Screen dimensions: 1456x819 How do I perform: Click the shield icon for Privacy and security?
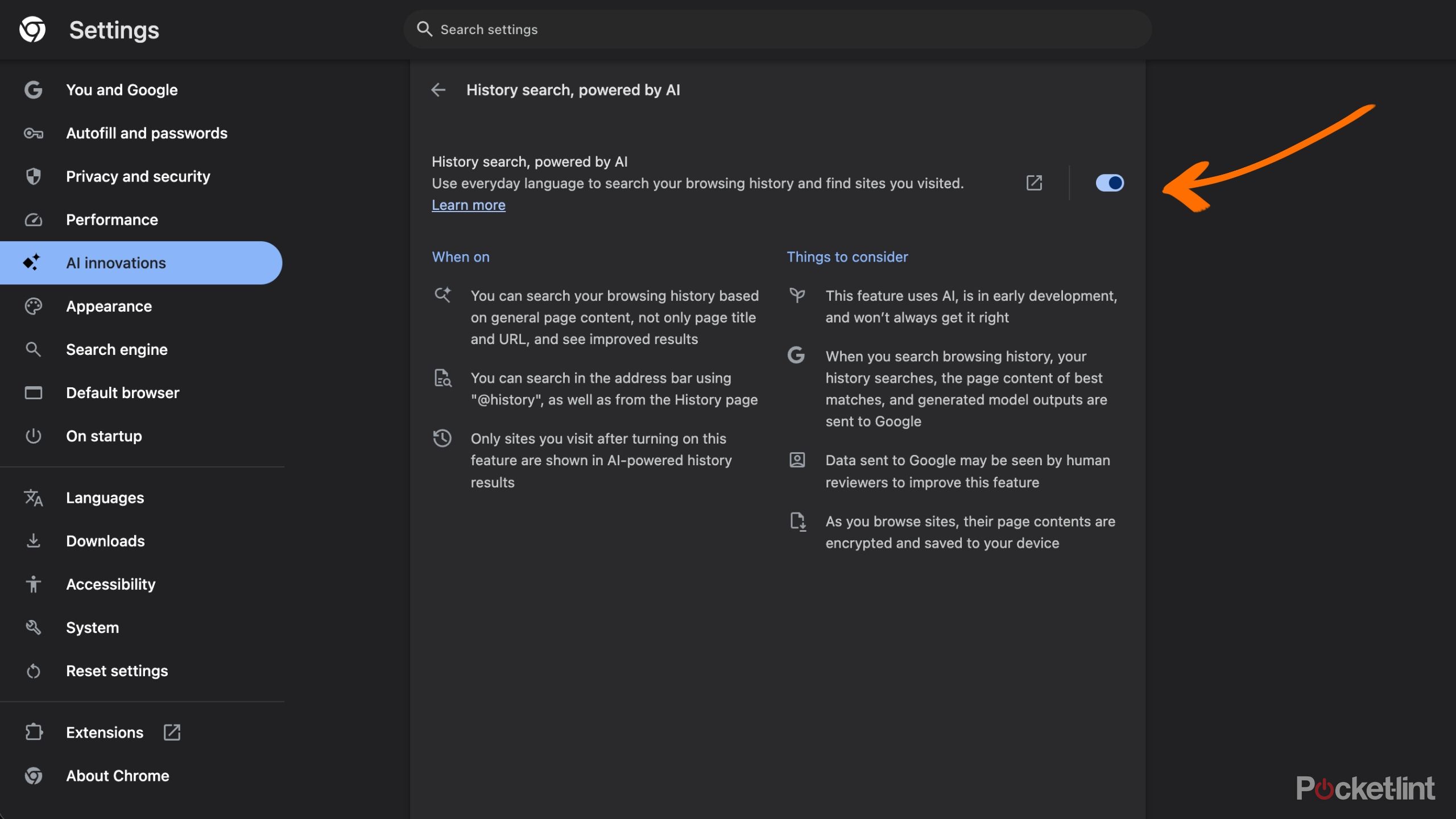pos(34,176)
